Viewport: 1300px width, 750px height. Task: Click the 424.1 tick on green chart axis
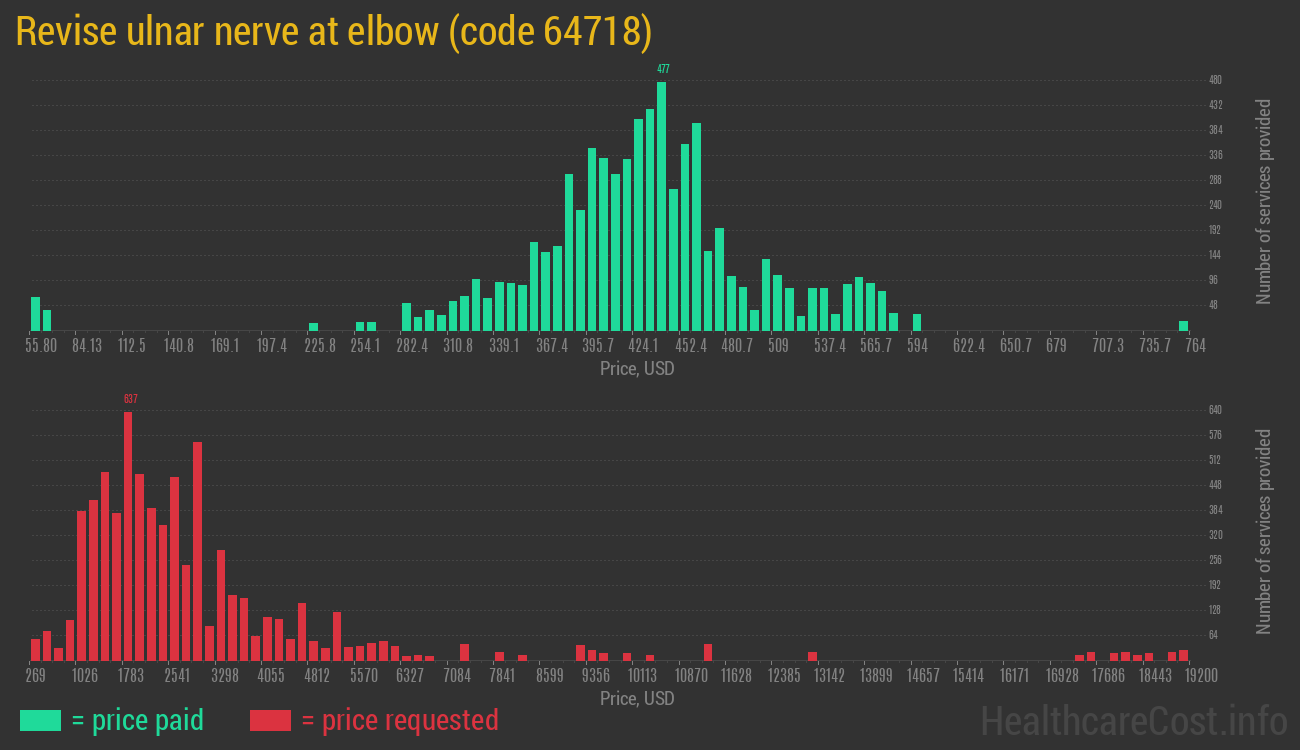tap(643, 346)
